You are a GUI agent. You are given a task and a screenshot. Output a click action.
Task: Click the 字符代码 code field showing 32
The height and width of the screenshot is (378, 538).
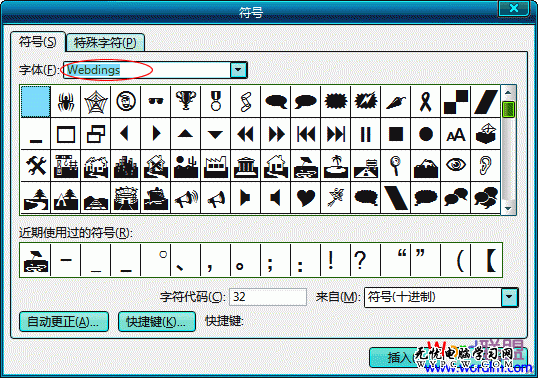[x=268, y=297]
